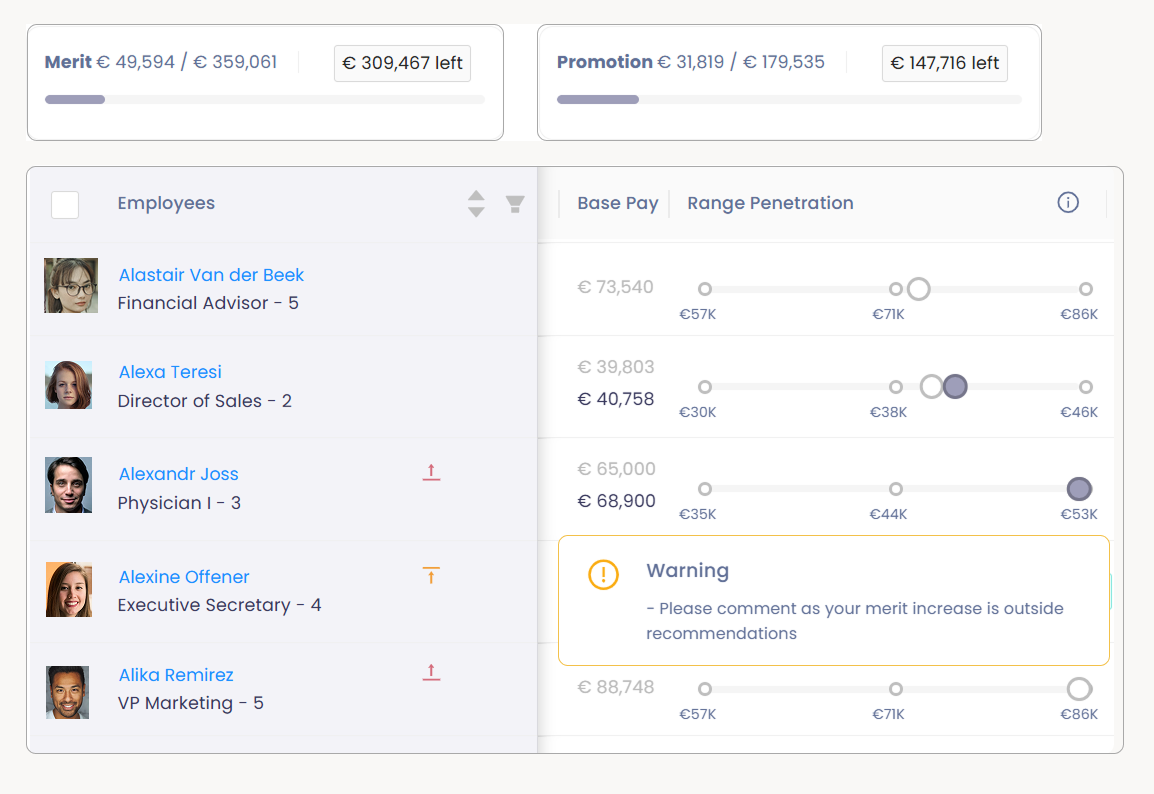View Range Penetration info via the info icon
Screen dimensions: 1154x794
pyautogui.click(x=1067, y=202)
